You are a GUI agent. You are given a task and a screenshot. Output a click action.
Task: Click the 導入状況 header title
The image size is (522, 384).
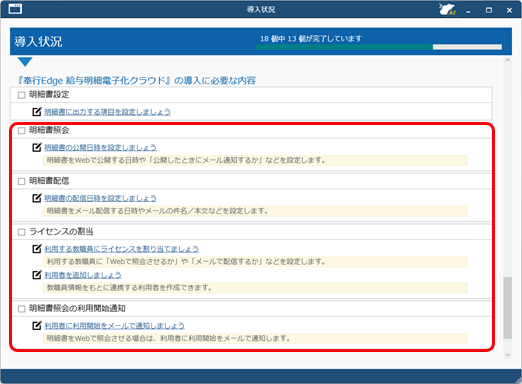coord(38,42)
